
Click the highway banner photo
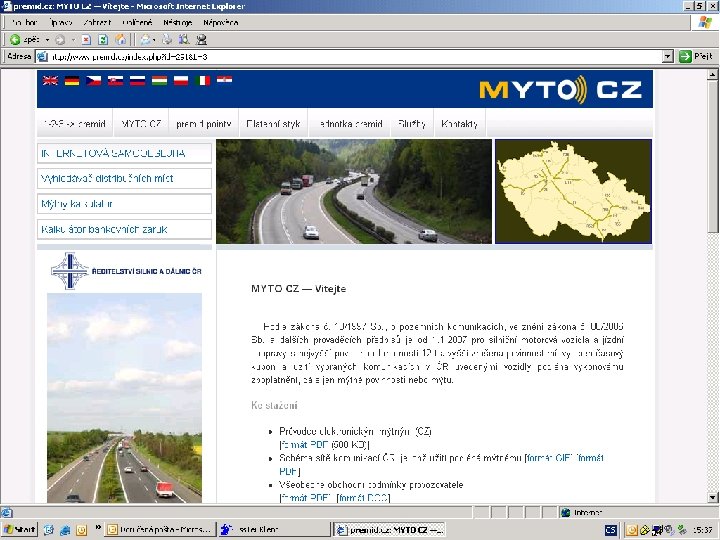[354, 191]
